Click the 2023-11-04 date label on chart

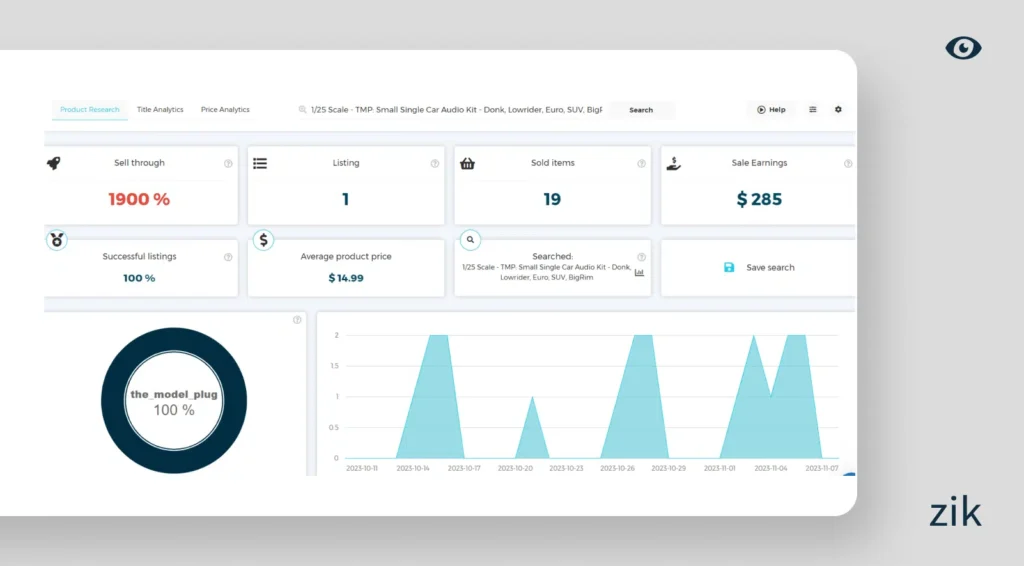(771, 468)
